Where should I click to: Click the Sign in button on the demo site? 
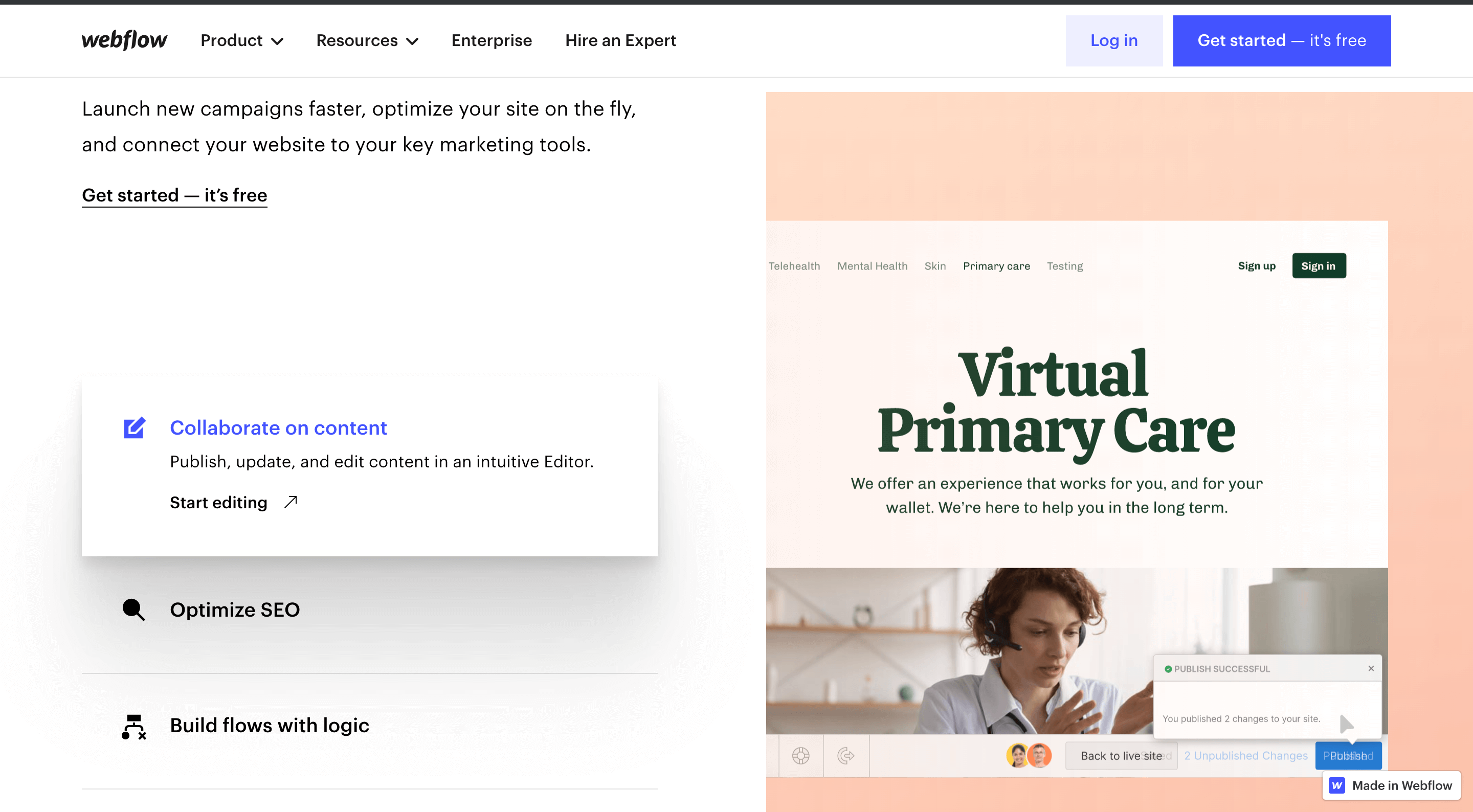coord(1319,265)
